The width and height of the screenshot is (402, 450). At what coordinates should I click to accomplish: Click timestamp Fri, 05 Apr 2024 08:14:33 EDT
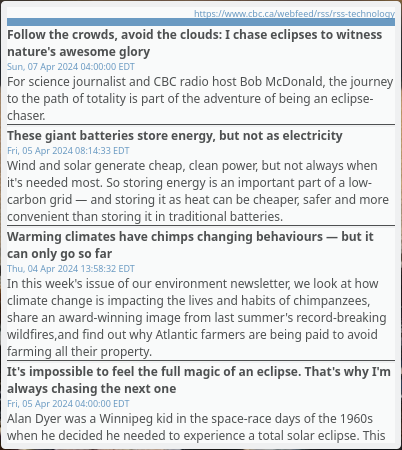(68, 151)
